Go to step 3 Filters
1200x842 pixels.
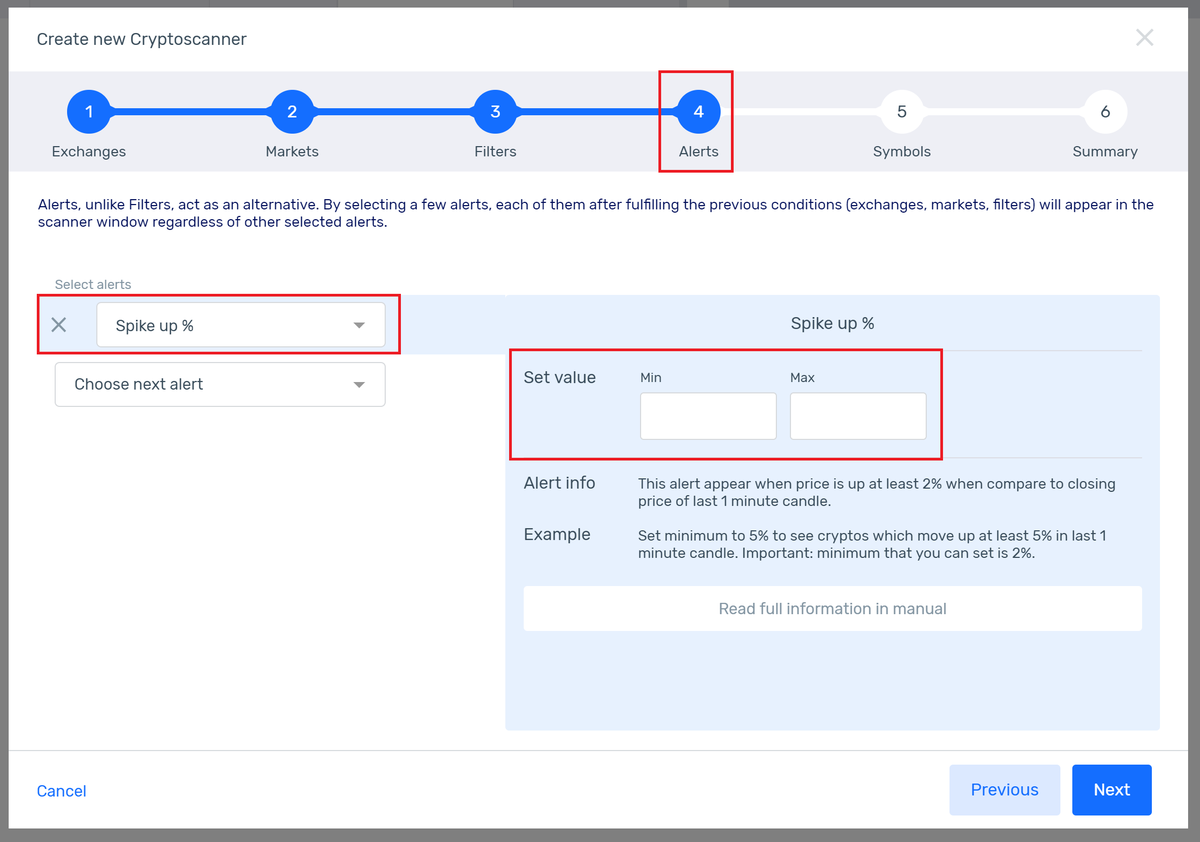click(x=495, y=112)
